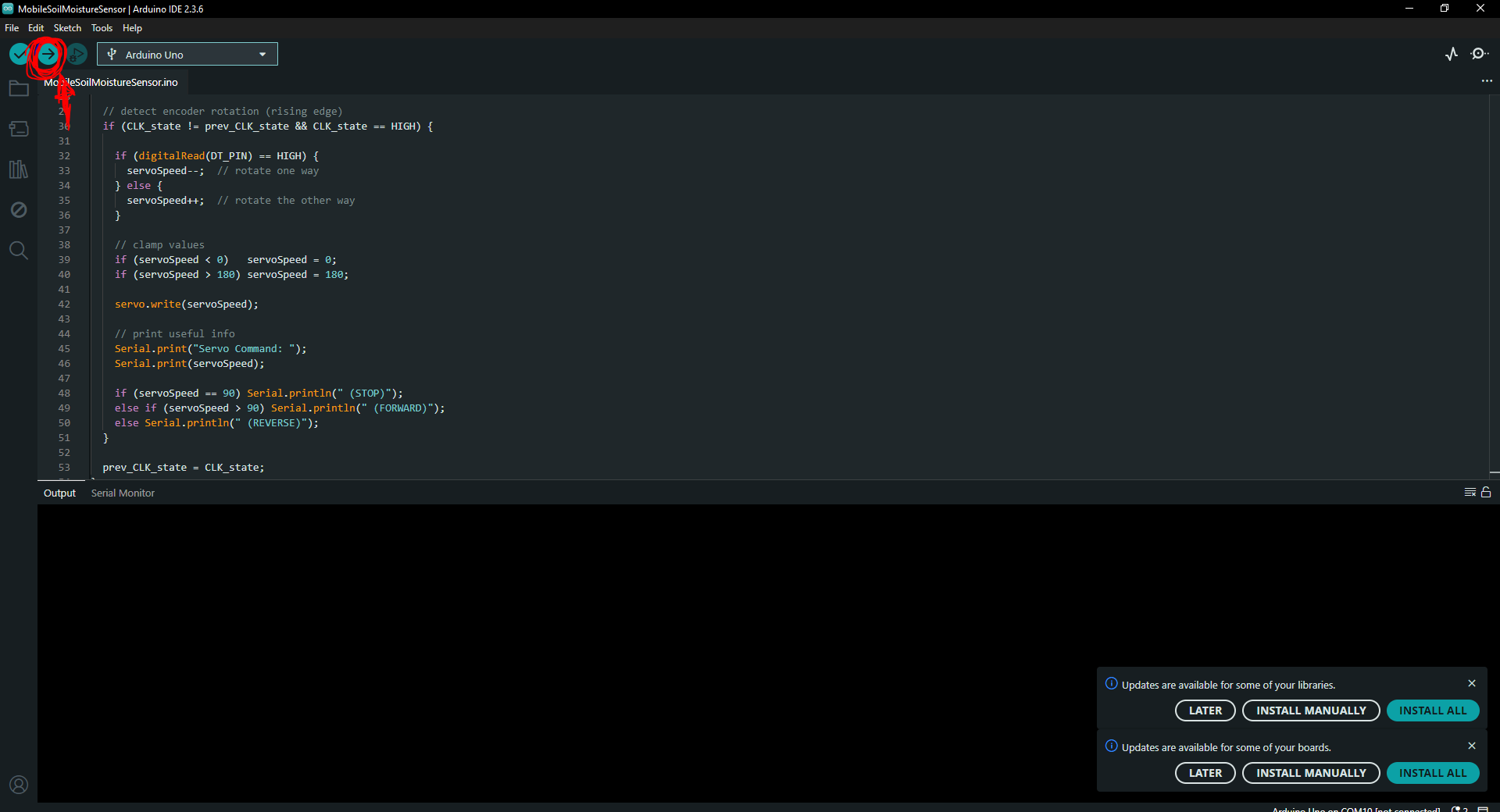The width and height of the screenshot is (1500, 812).
Task: Open the Serial Plotter
Action: coord(1452,54)
